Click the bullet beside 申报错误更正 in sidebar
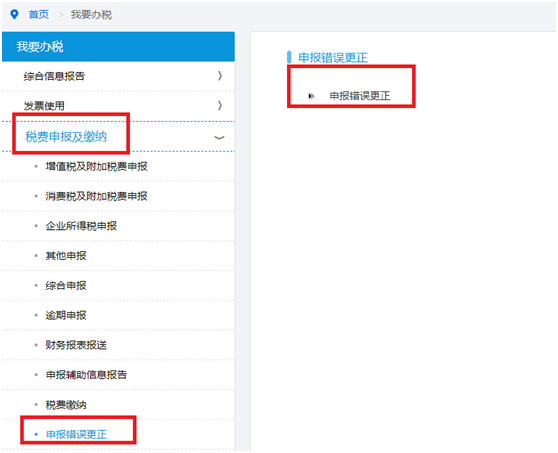 [x=36, y=434]
